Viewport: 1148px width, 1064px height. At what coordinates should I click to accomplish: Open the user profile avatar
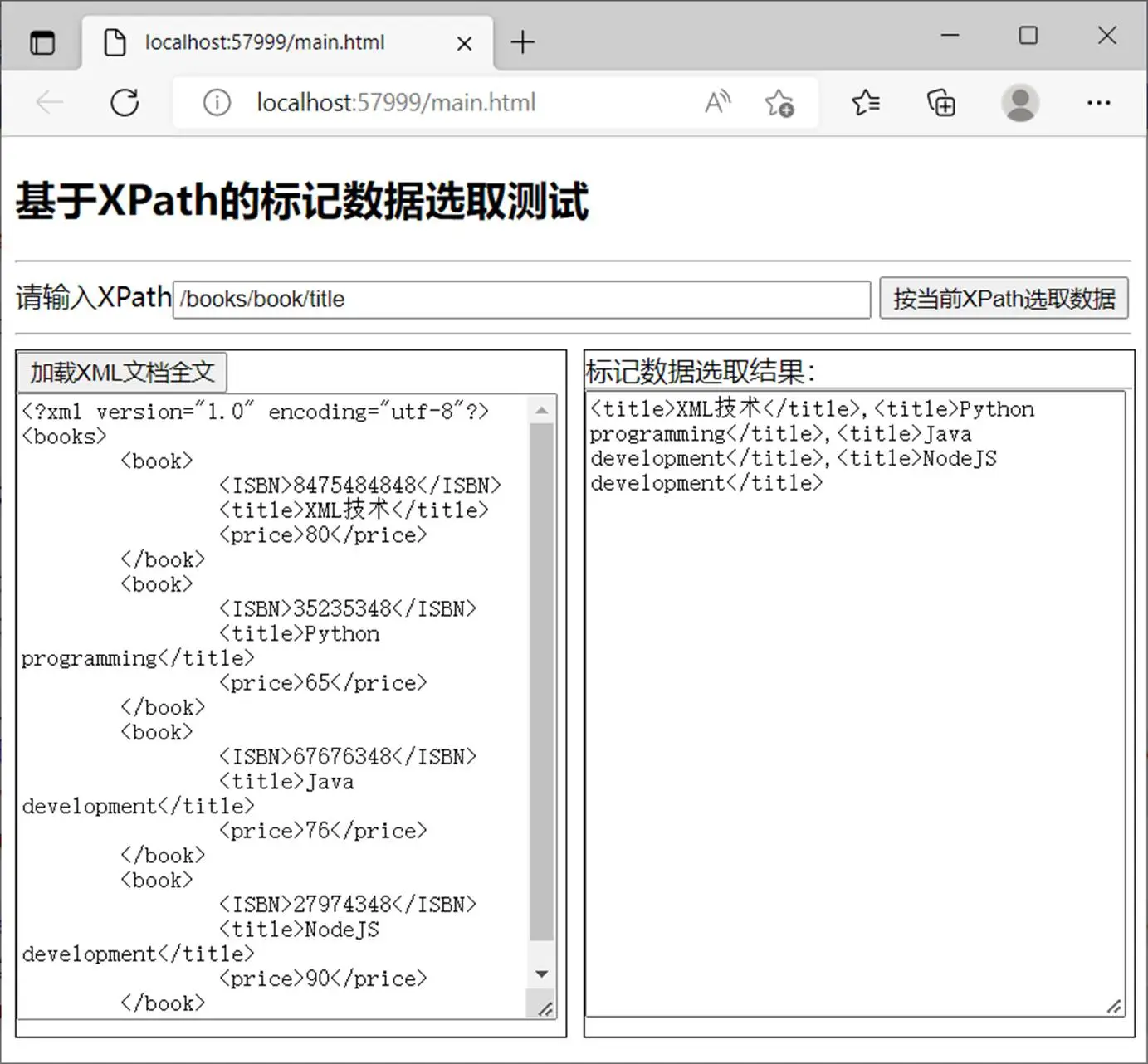pos(1020,103)
